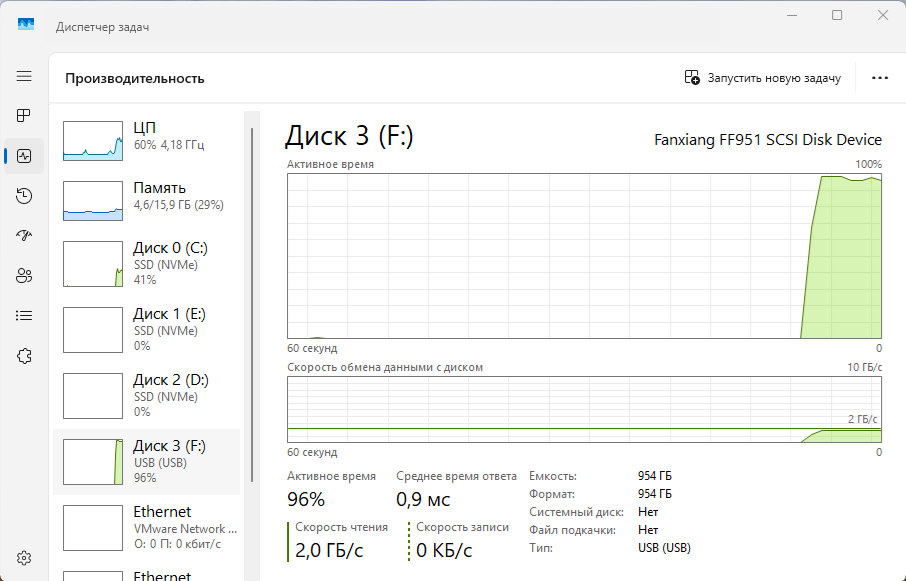906x581 pixels.
Task: Open the Details list icon
Action: click(x=24, y=316)
